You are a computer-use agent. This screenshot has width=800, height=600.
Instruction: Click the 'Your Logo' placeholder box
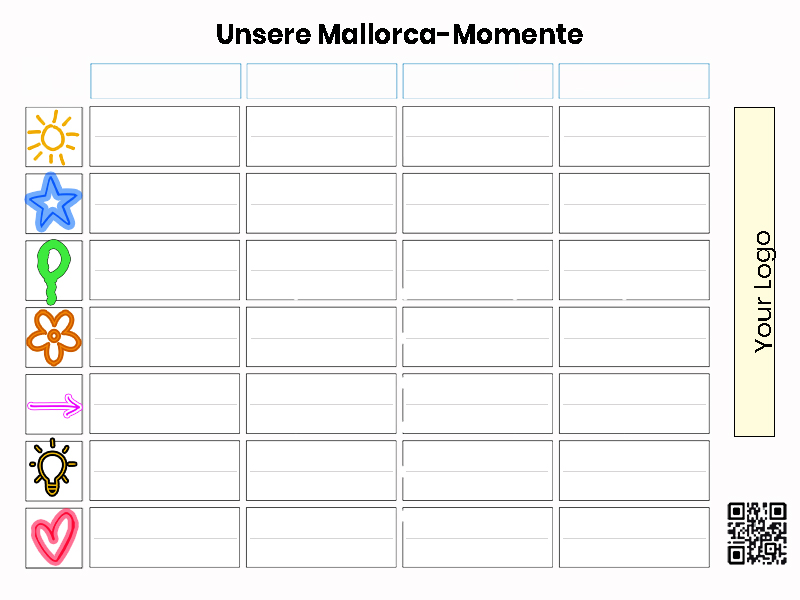(754, 272)
